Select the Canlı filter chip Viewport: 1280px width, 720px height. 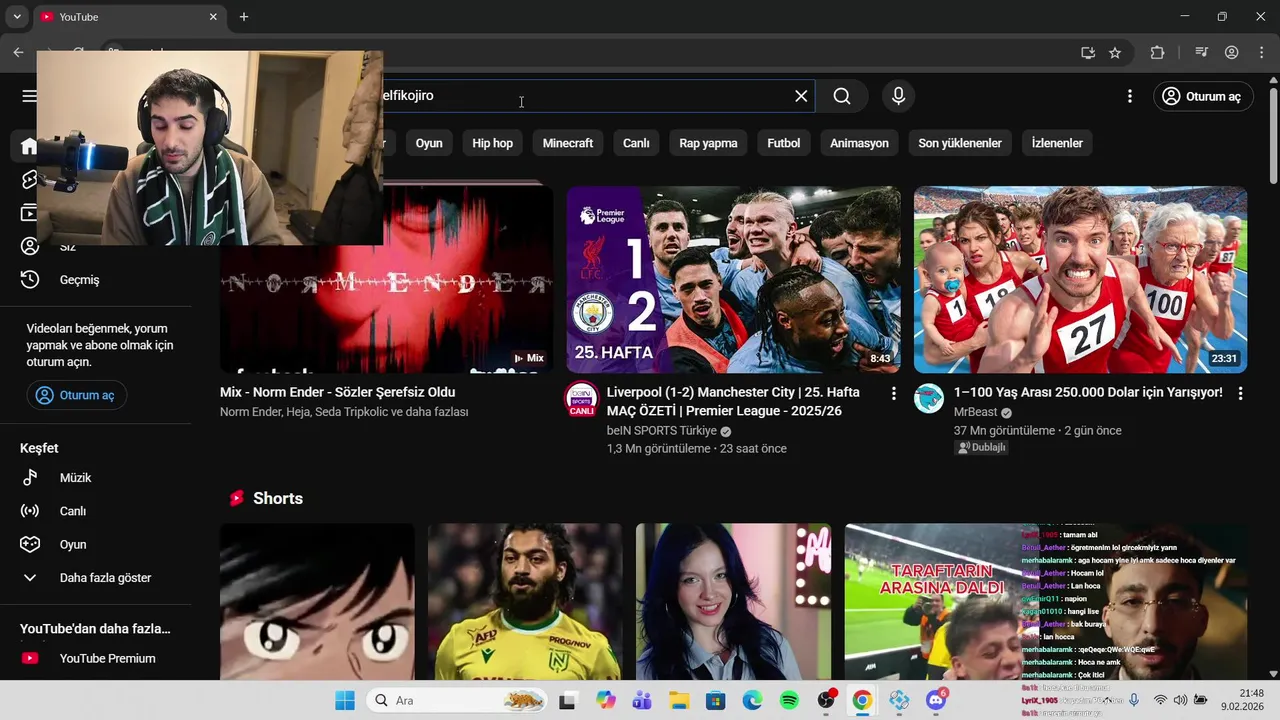pos(636,143)
